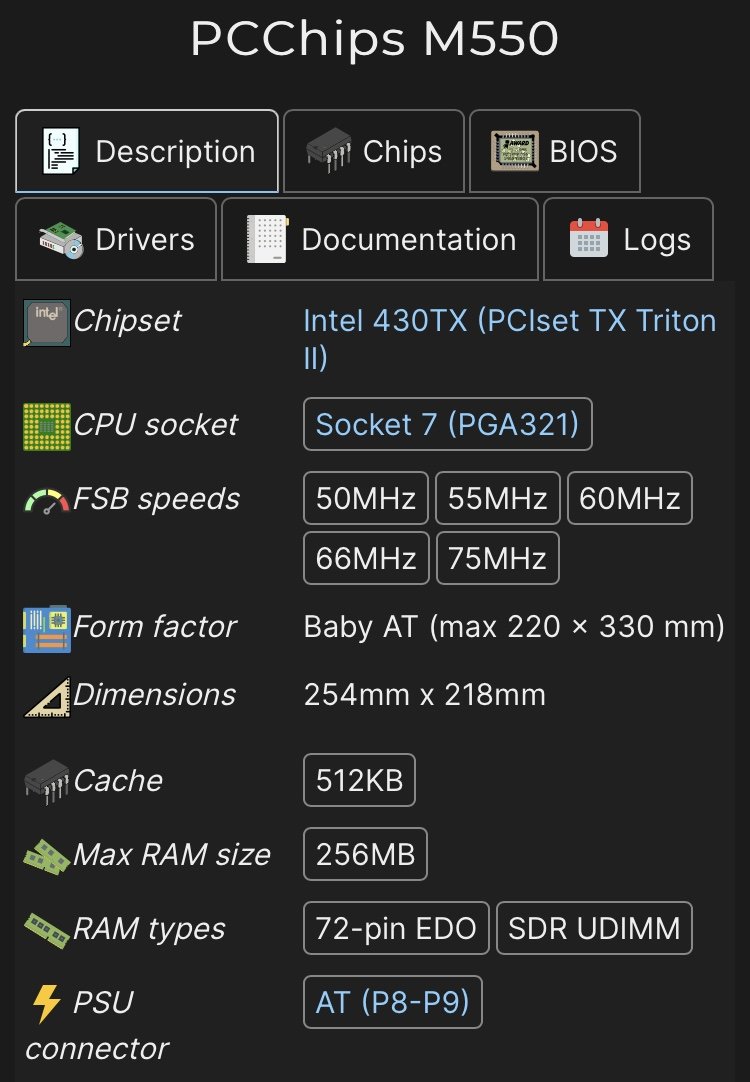The height and width of the screenshot is (1082, 750).
Task: Click the PSU connector lightning bolt icon
Action: pyautogui.click(x=46, y=1003)
